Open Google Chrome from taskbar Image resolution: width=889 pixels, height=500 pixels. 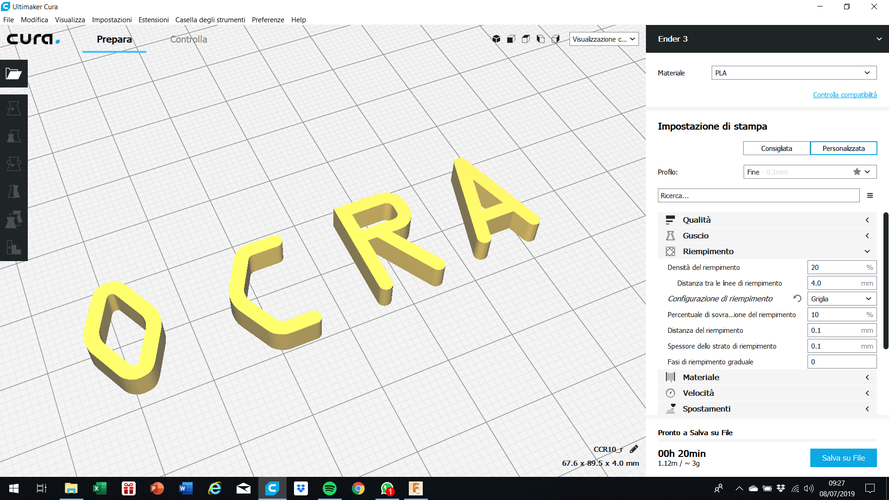click(358, 488)
